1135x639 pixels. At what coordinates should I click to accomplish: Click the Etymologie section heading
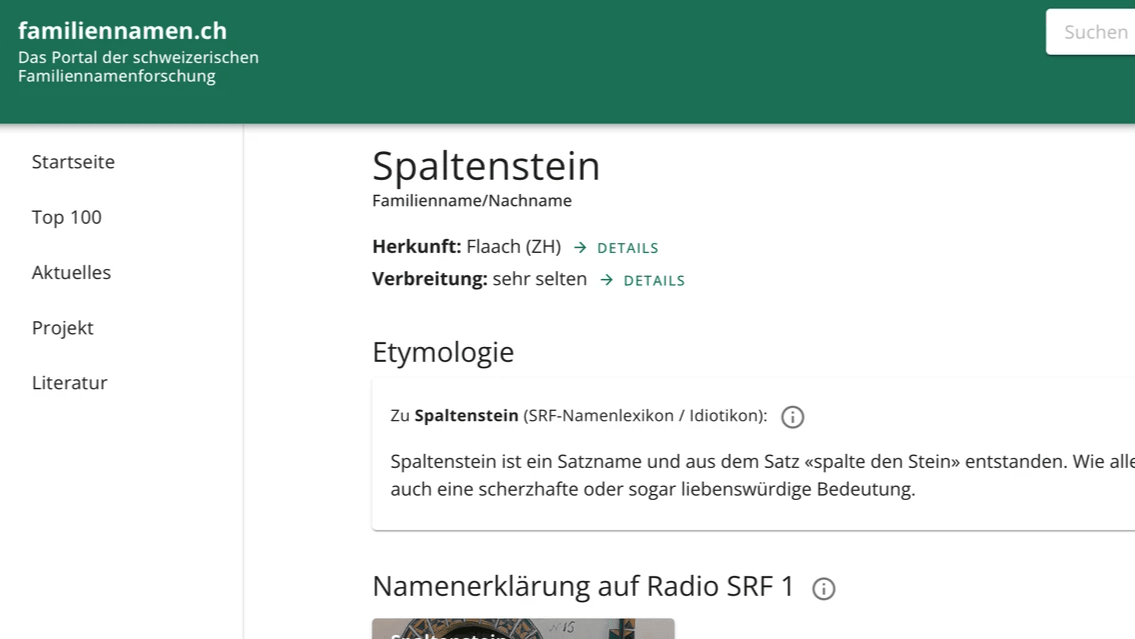443,352
